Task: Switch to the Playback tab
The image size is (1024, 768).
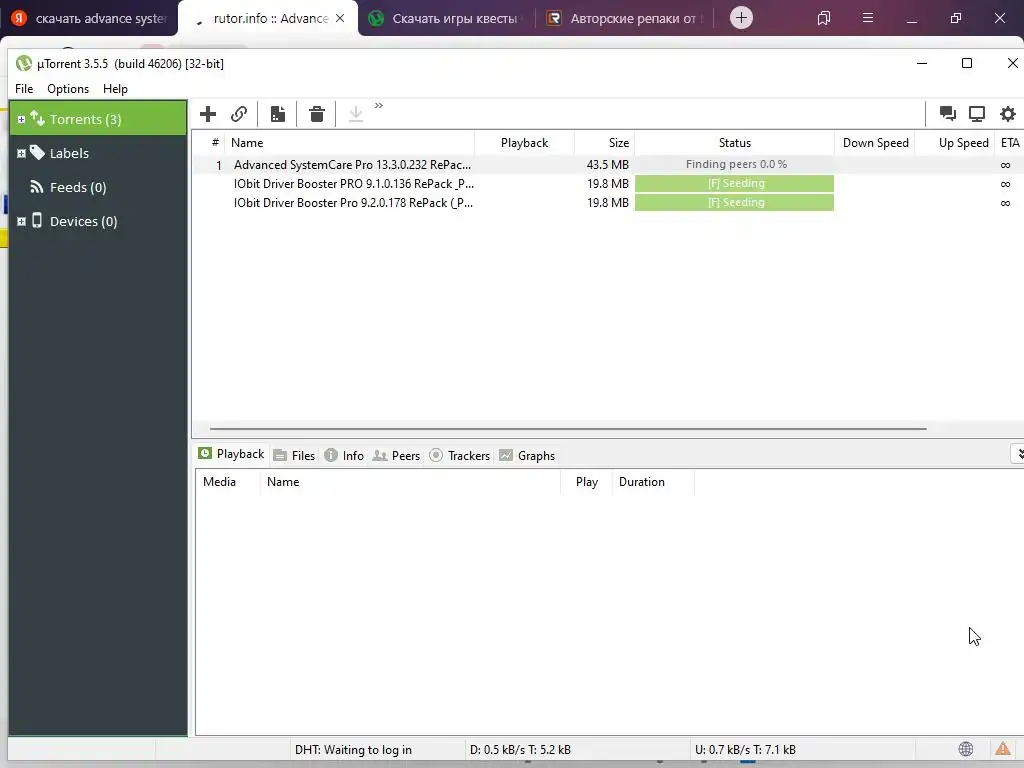Action: (x=232, y=454)
